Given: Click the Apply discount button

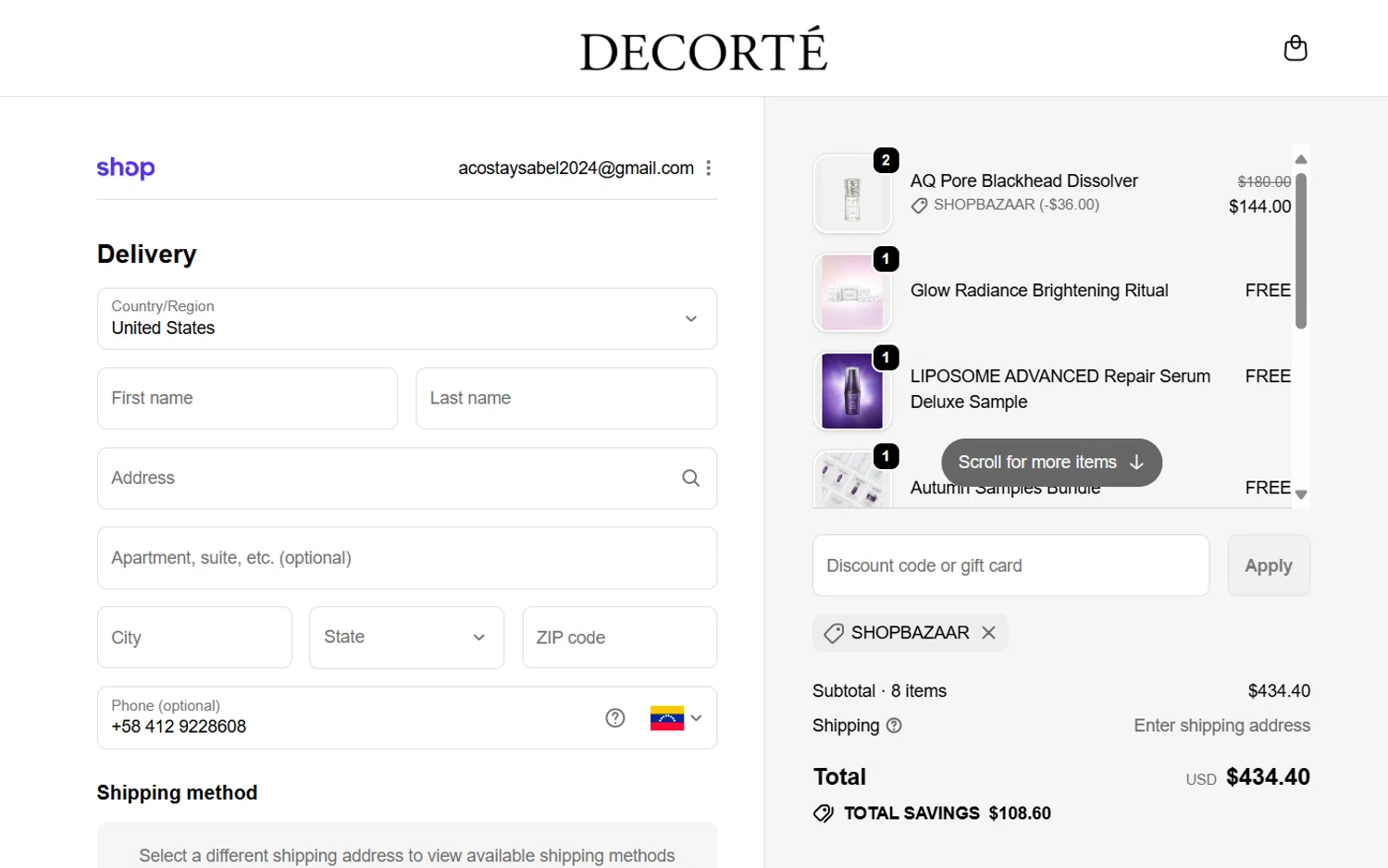Looking at the screenshot, I should [x=1269, y=565].
